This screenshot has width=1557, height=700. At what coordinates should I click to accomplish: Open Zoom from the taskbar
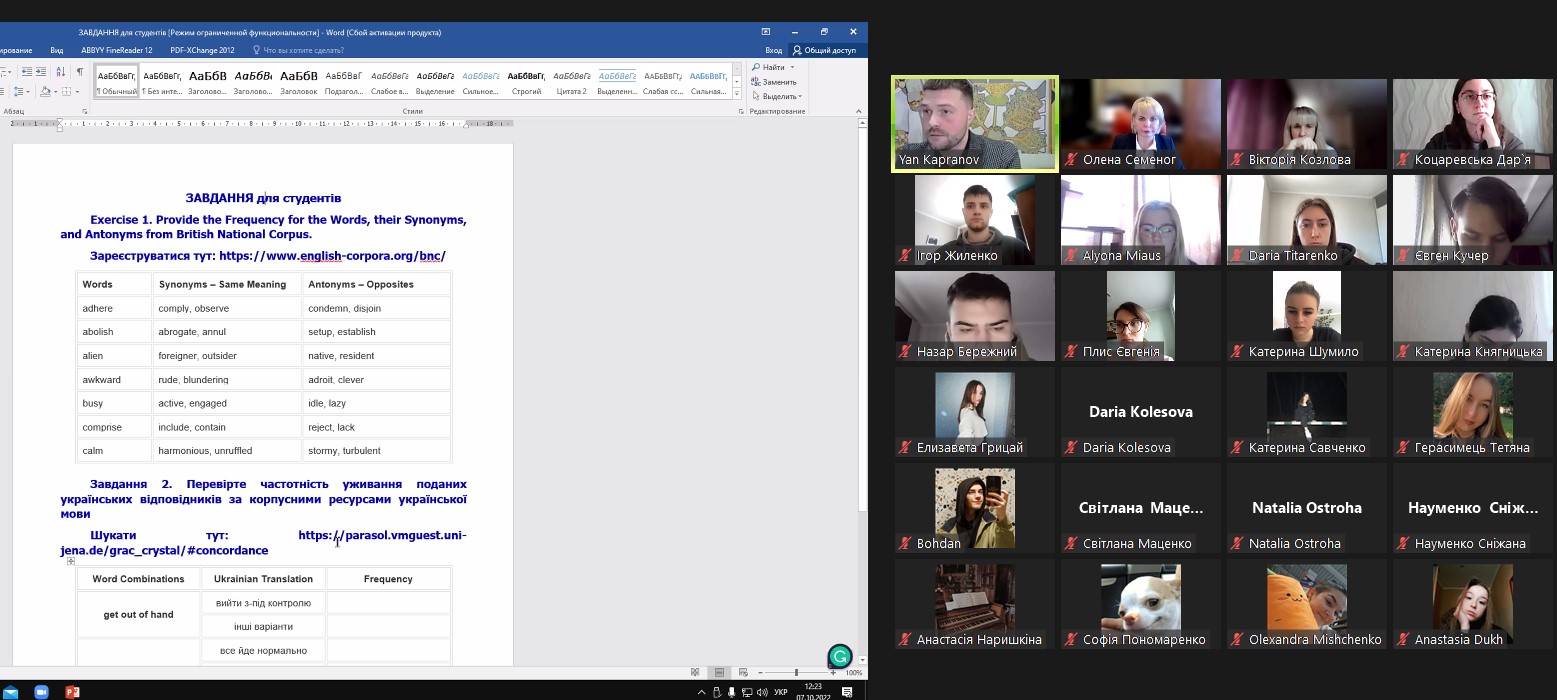pyautogui.click(x=42, y=692)
